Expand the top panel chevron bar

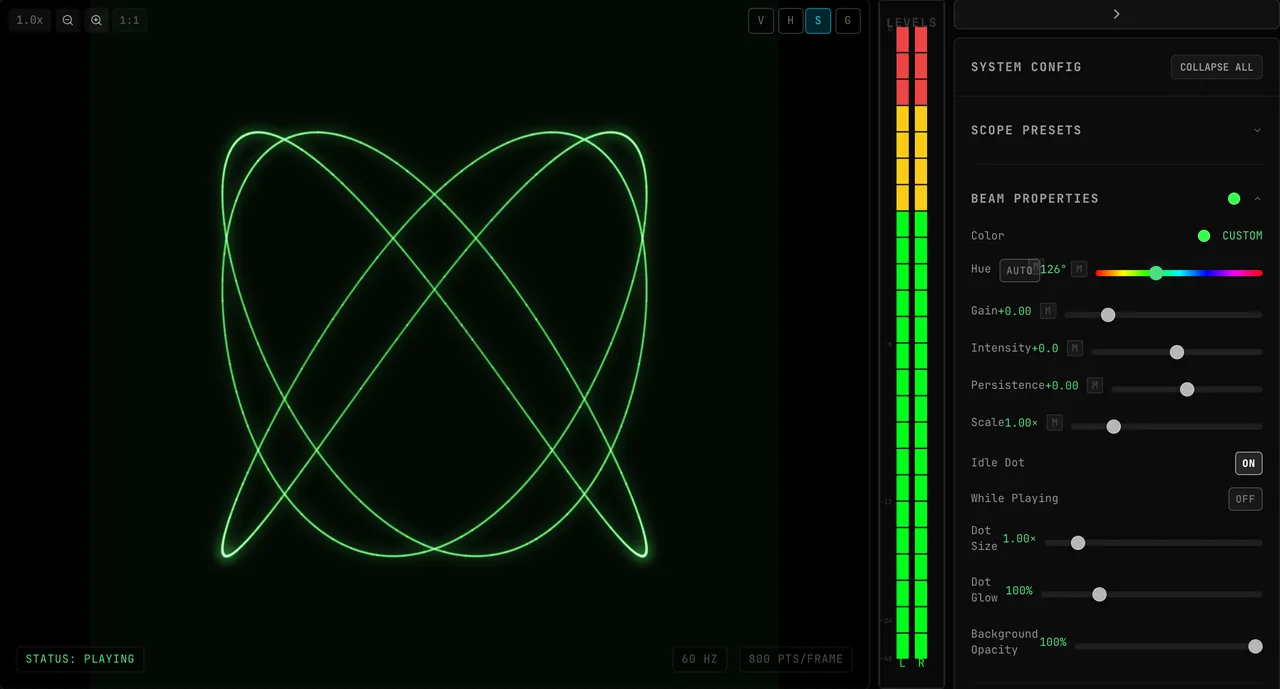tap(1116, 14)
